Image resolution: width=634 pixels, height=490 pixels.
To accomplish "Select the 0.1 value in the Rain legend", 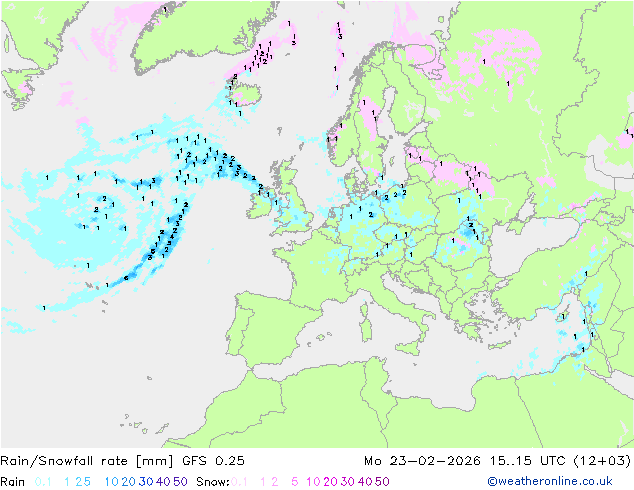I will 43,482.
